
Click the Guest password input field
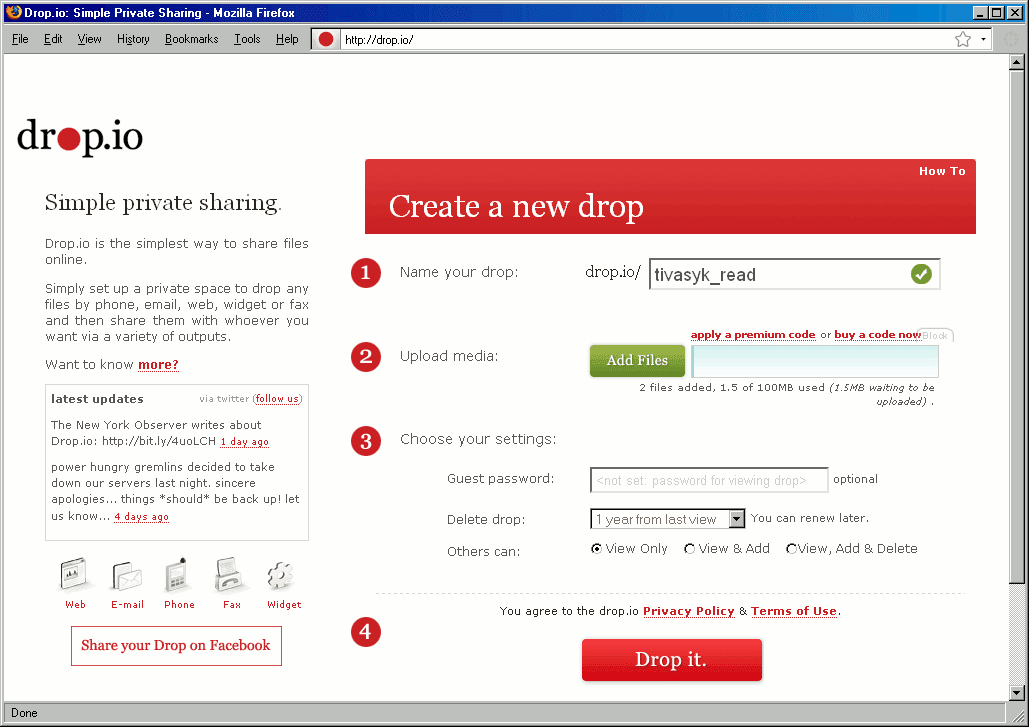point(709,480)
